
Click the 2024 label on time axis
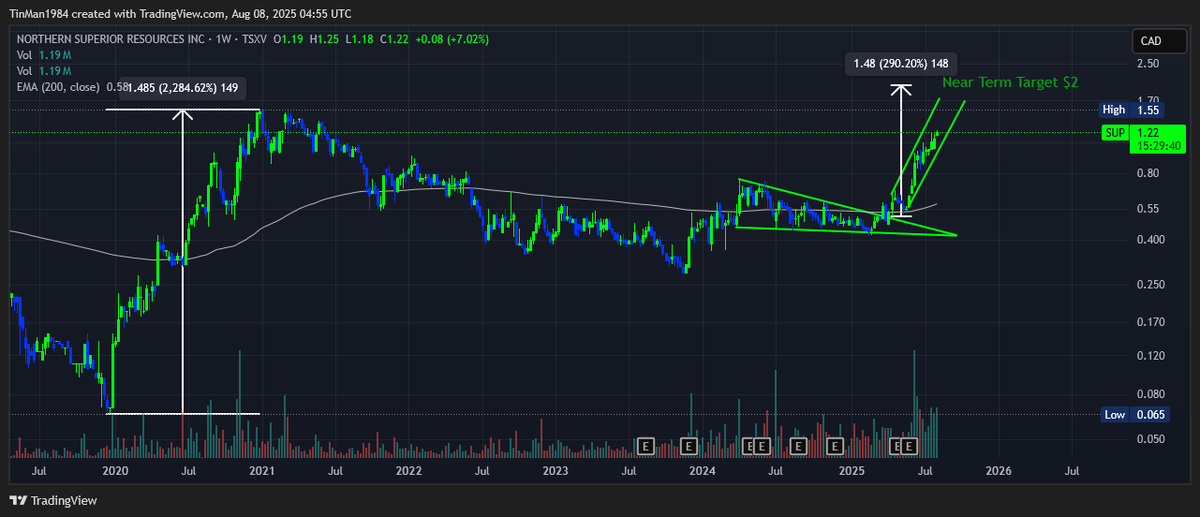[x=704, y=470]
